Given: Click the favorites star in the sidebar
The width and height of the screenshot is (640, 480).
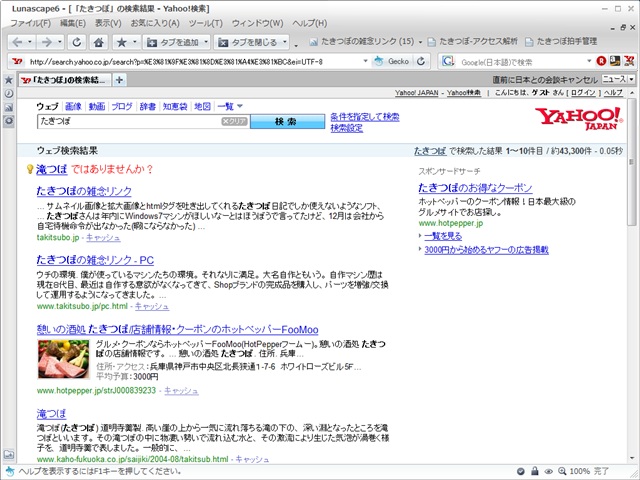Looking at the screenshot, I should [x=8, y=80].
